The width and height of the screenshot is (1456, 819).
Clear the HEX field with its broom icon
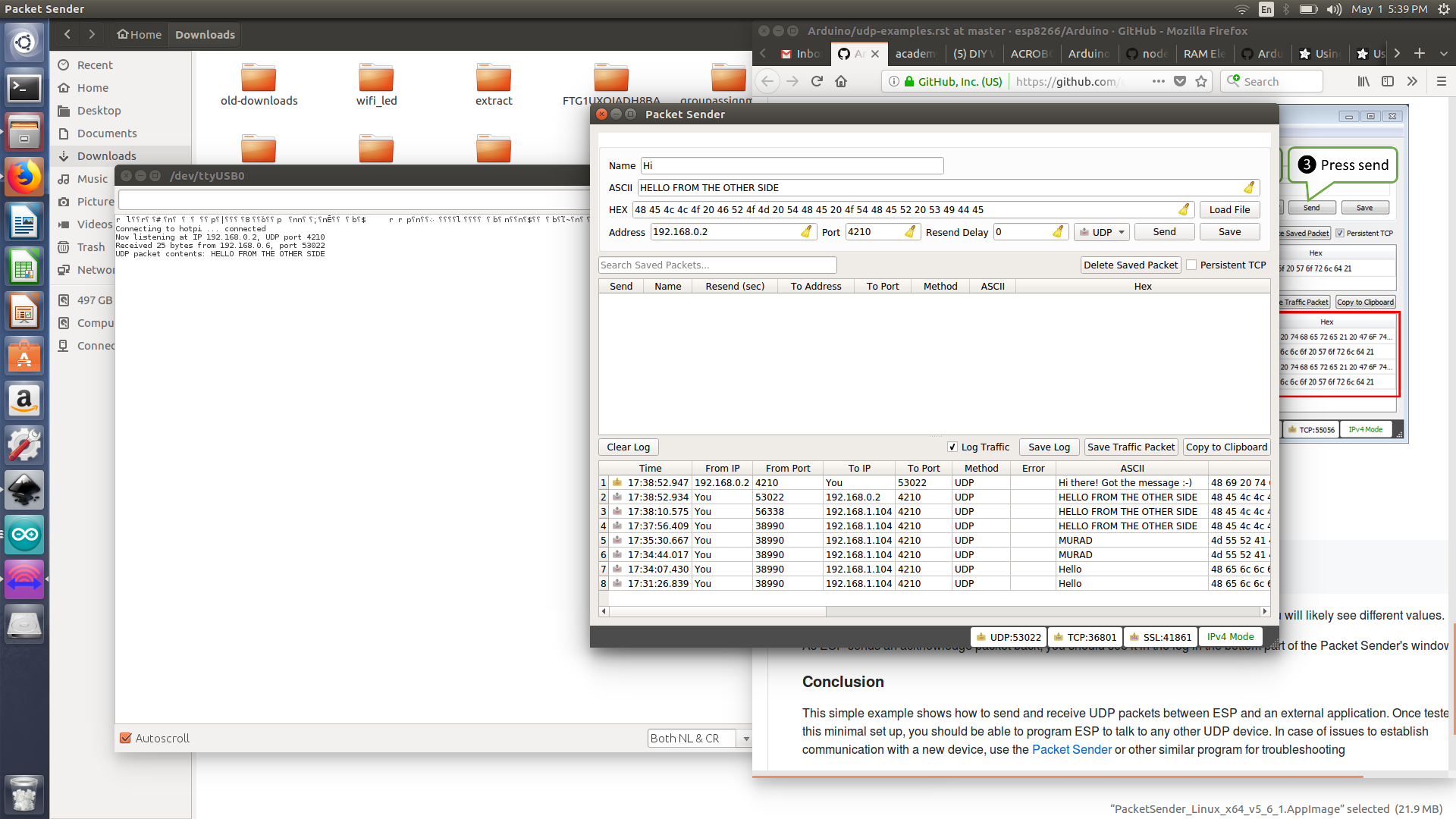click(1184, 209)
